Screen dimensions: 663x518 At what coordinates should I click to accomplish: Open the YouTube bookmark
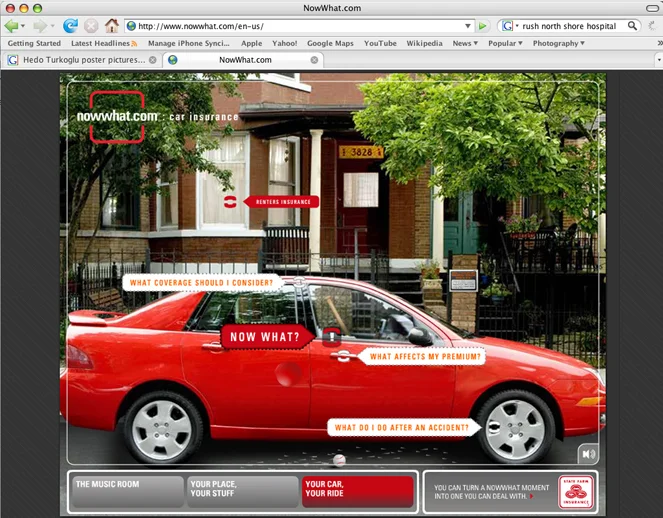pyautogui.click(x=380, y=43)
